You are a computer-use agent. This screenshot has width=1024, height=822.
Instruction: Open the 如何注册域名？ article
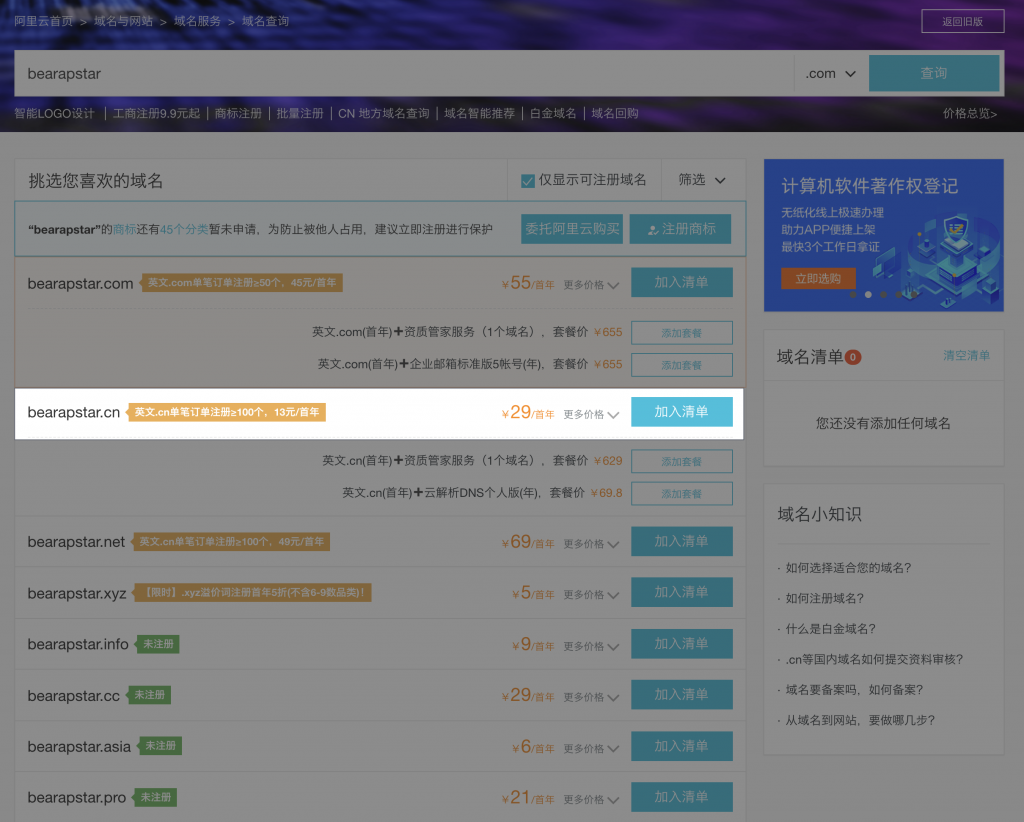(x=825, y=599)
